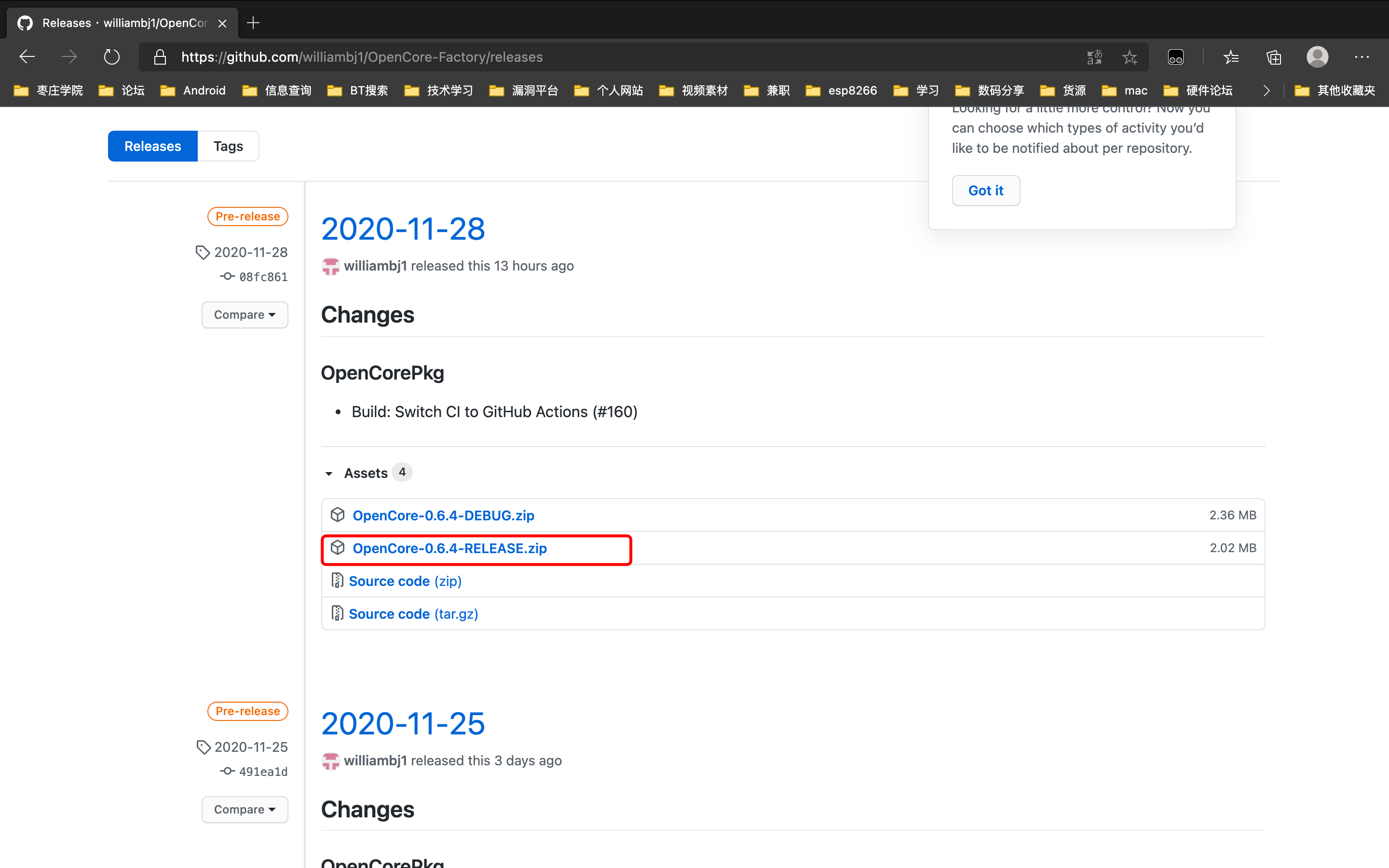
Task: Open Compare dropdown for 2020-11-25 release
Action: pyautogui.click(x=245, y=809)
